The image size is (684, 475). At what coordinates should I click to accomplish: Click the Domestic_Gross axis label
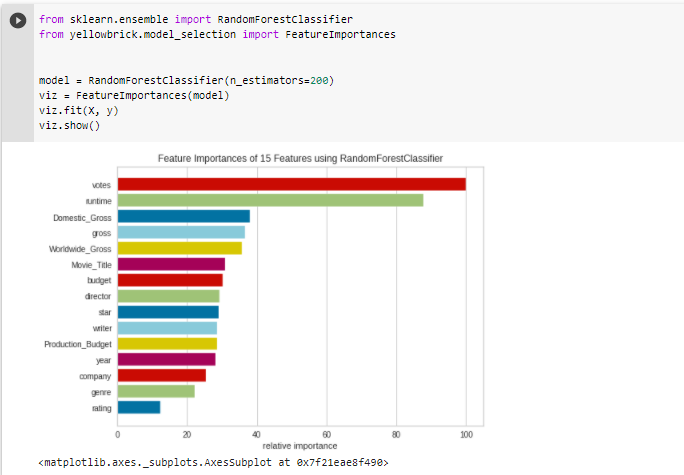pos(82,218)
